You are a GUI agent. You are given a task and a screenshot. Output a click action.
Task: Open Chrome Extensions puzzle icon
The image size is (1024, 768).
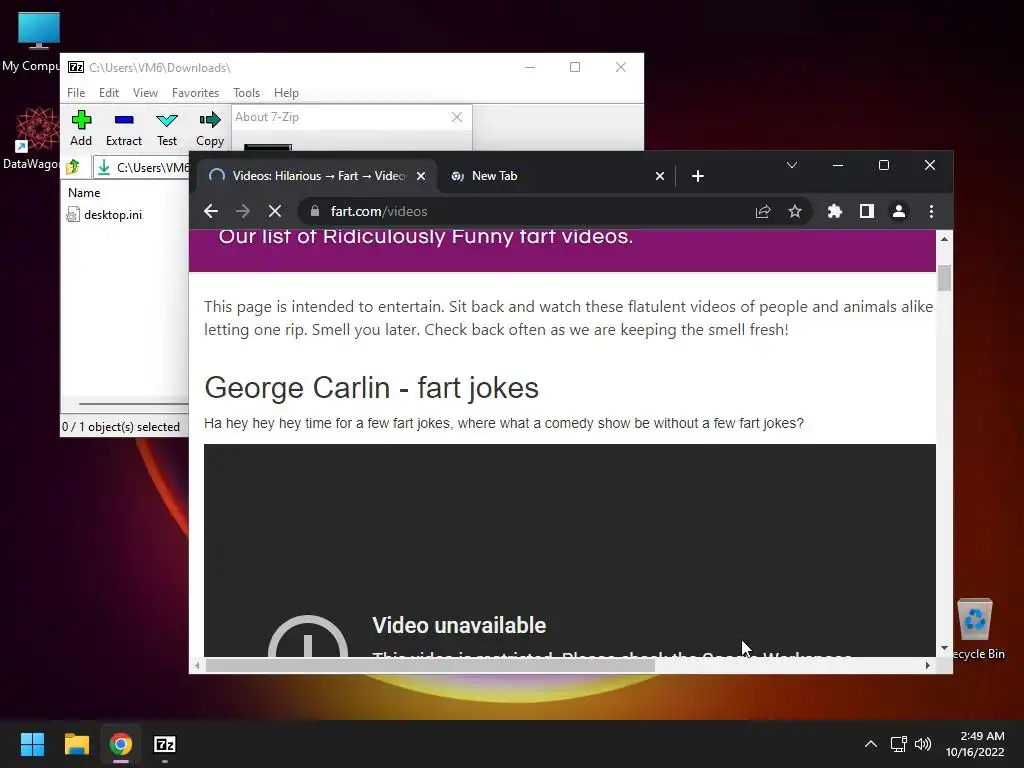pos(835,211)
